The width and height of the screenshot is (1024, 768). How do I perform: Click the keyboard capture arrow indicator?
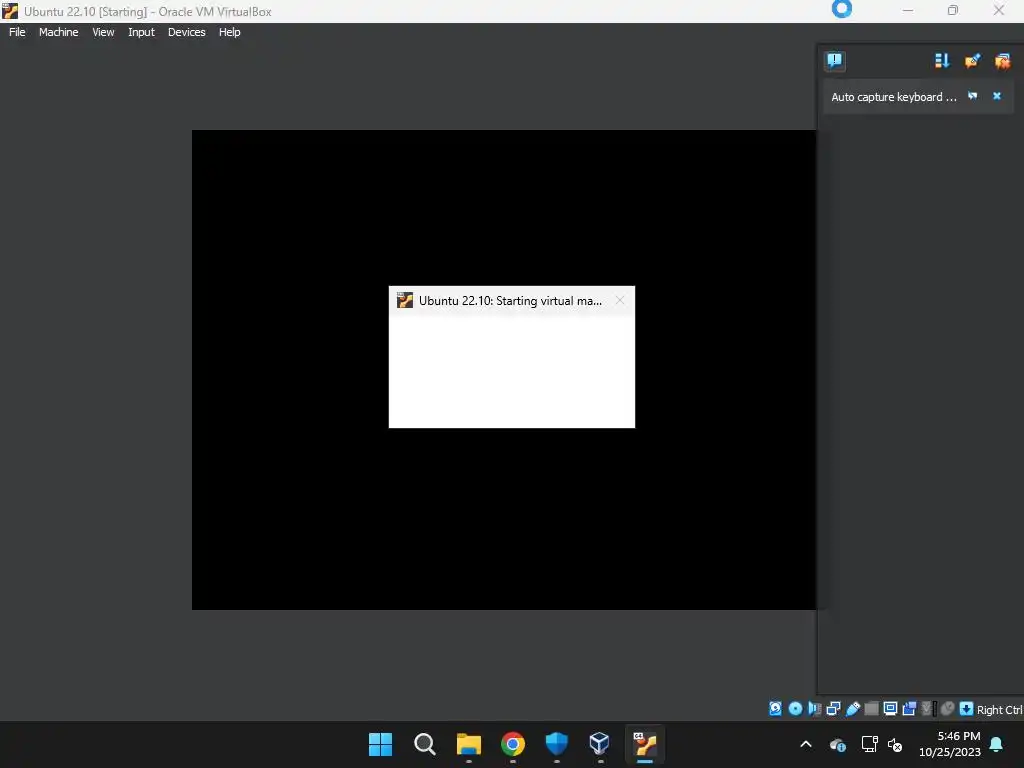point(967,709)
